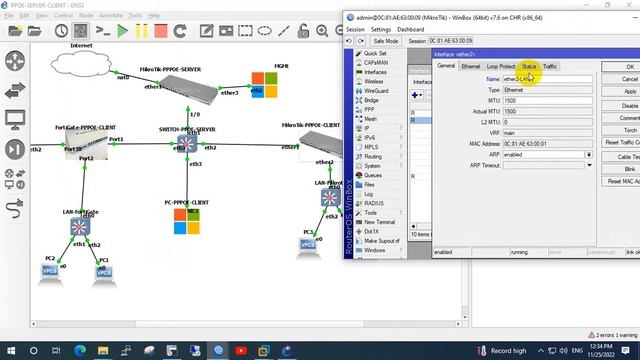Open New Terminal in WinBox sidebar
This screenshot has width=640, height=360.
point(379,222)
